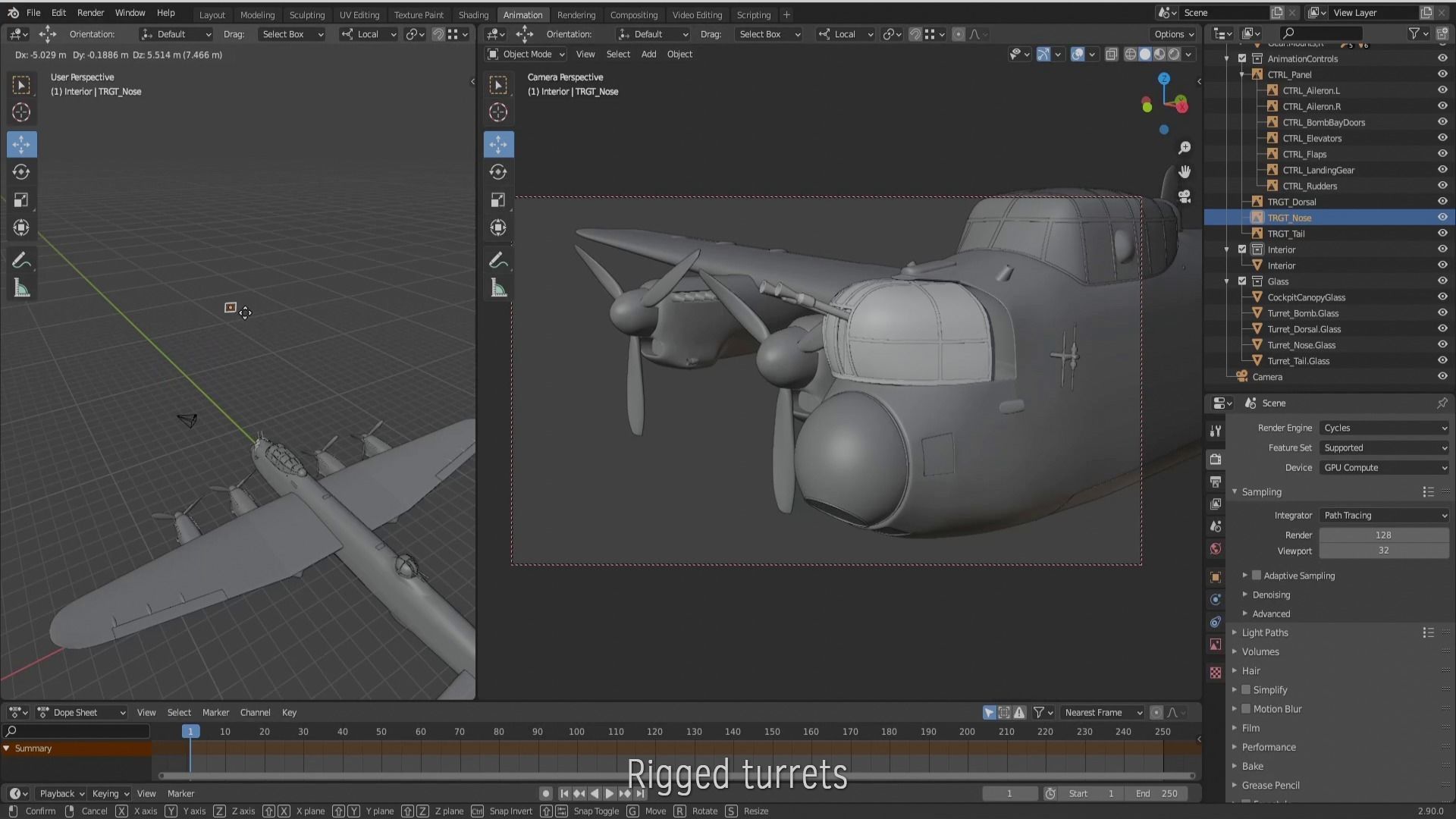Select the Scale tool in left viewport
This screenshot has width=1456, height=819.
[x=21, y=200]
